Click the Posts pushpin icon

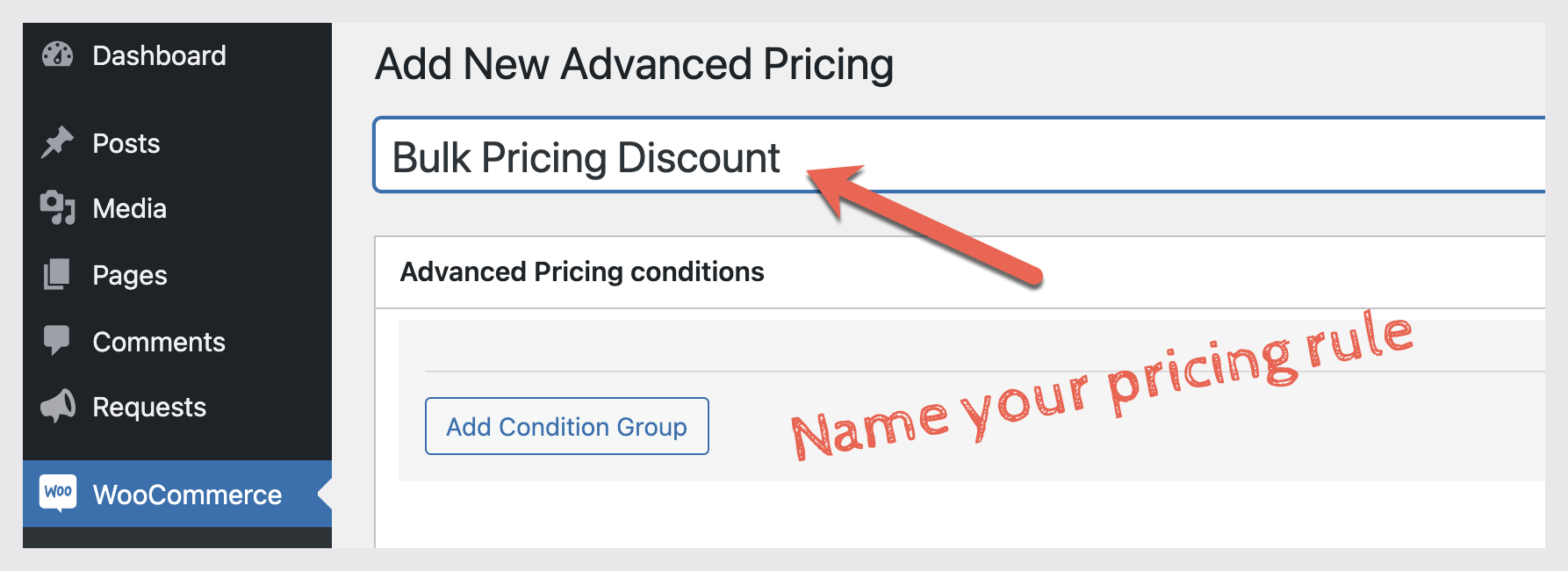click(58, 142)
